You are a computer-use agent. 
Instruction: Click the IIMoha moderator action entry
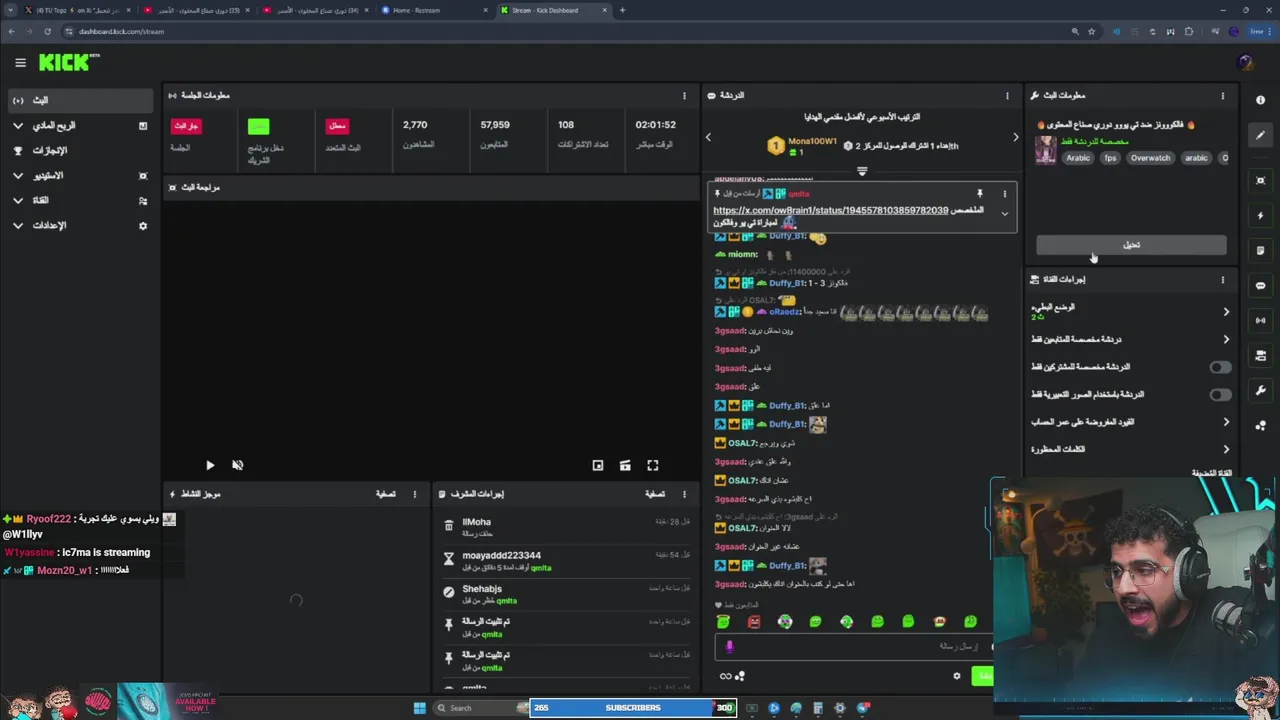(566, 527)
